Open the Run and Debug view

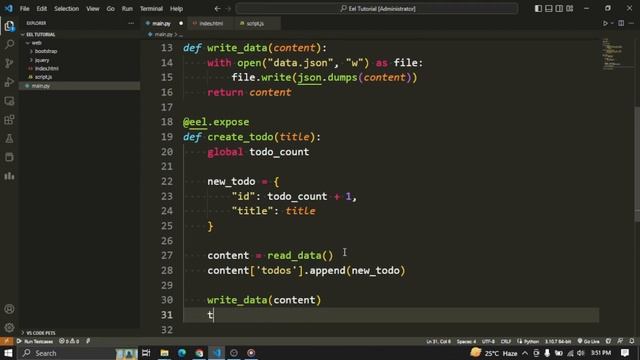click(9, 82)
